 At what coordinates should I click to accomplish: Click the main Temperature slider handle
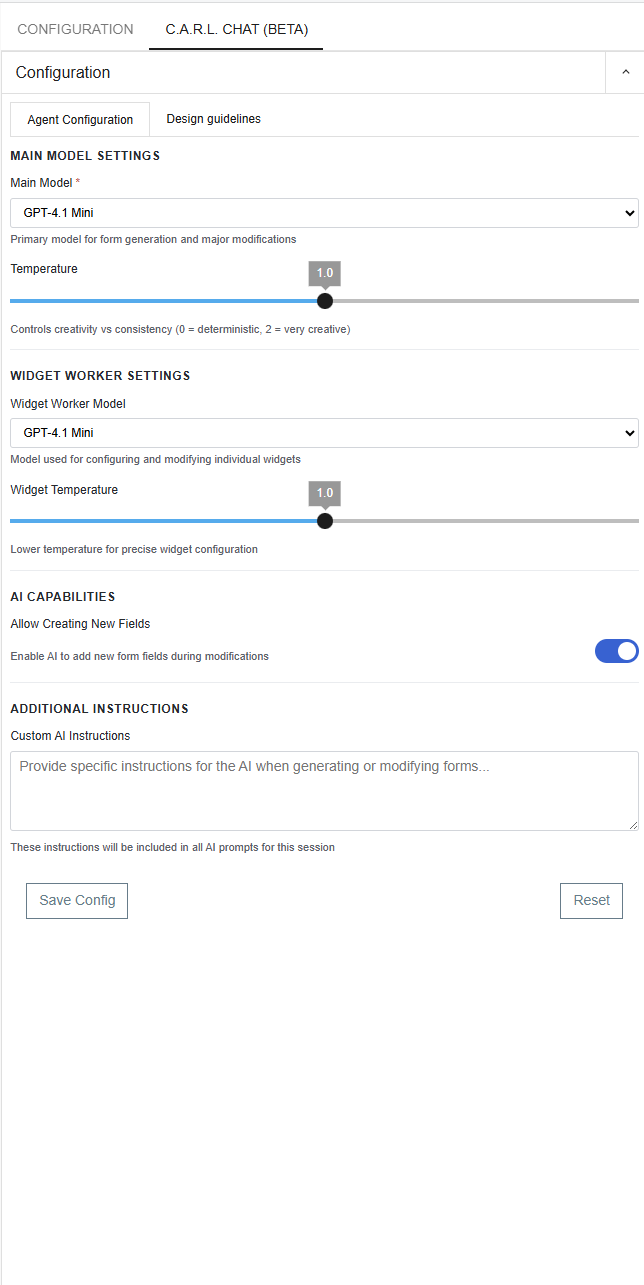click(325, 301)
